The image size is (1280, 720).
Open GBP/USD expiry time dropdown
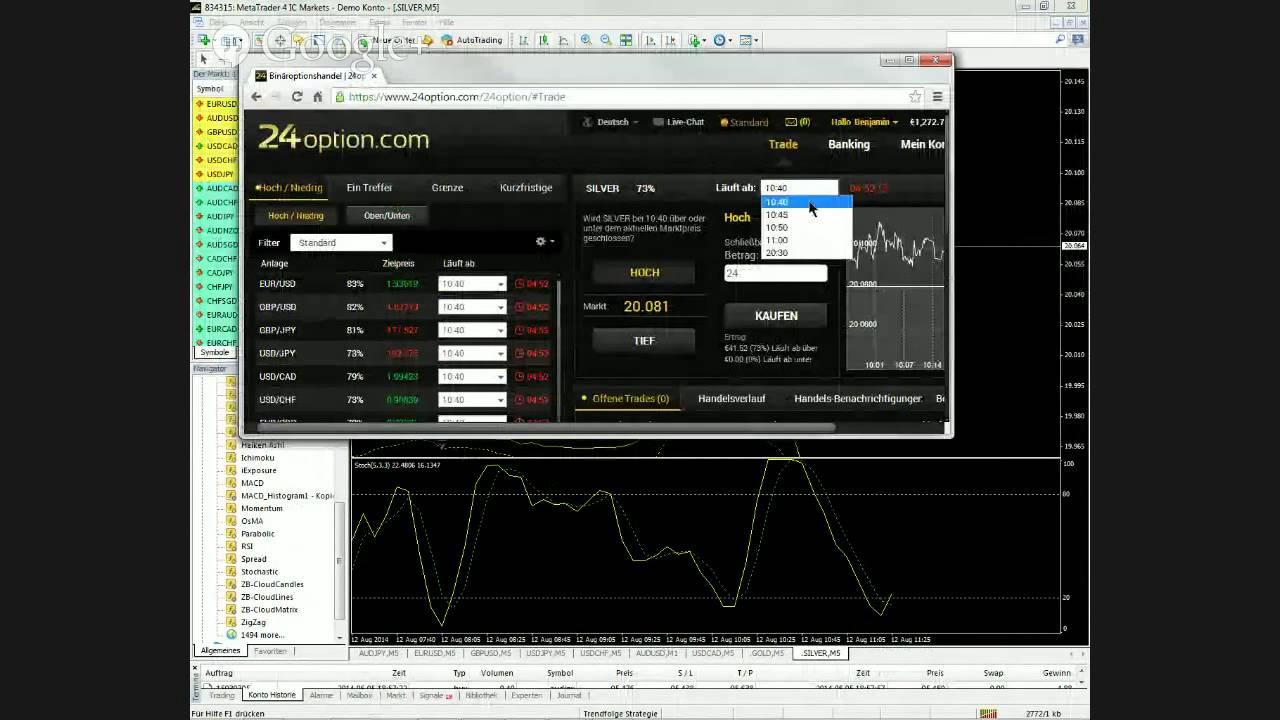click(472, 307)
